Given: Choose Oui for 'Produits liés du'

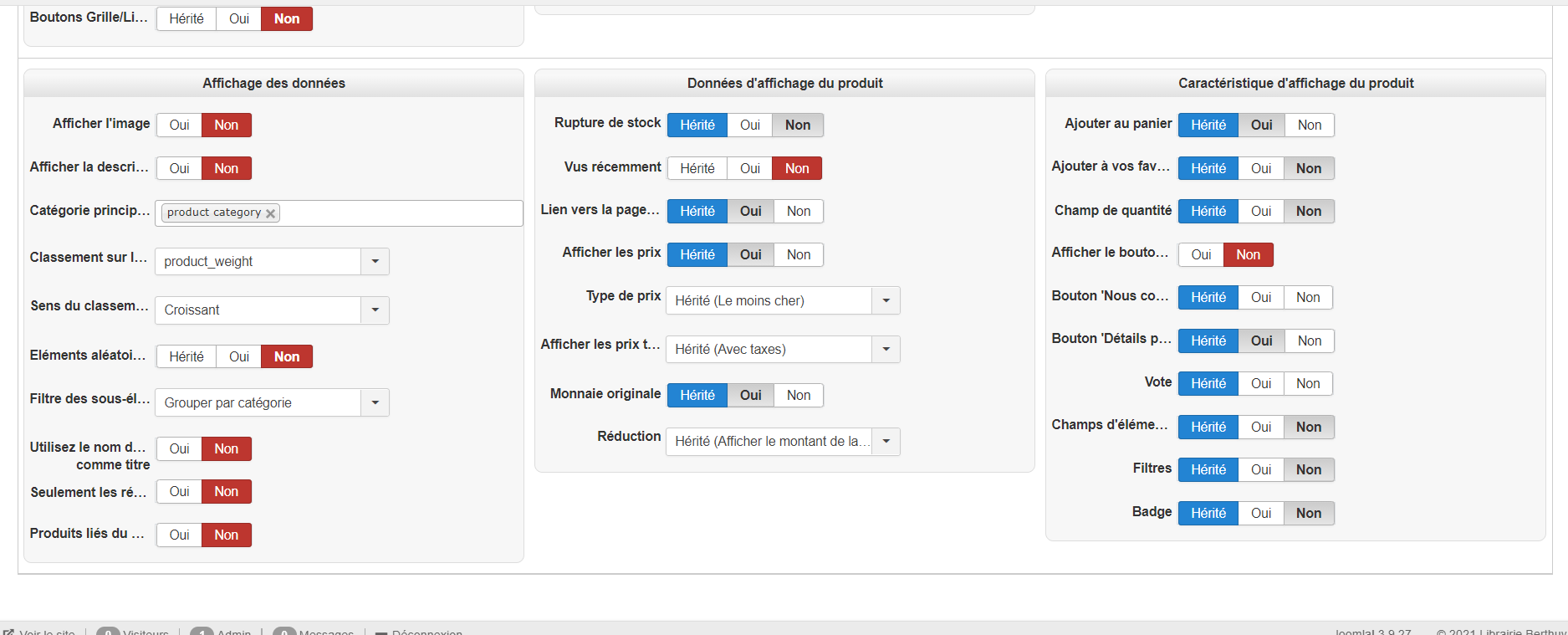Looking at the screenshot, I should [179, 535].
